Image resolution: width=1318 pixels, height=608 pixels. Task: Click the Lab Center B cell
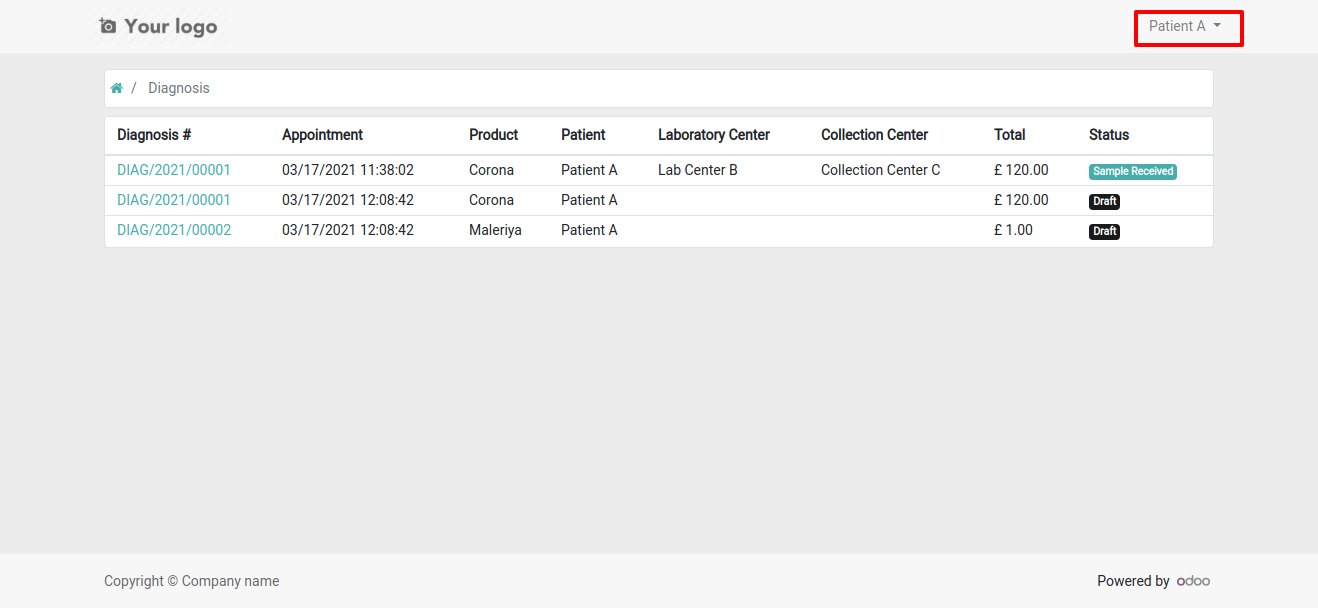tap(698, 170)
